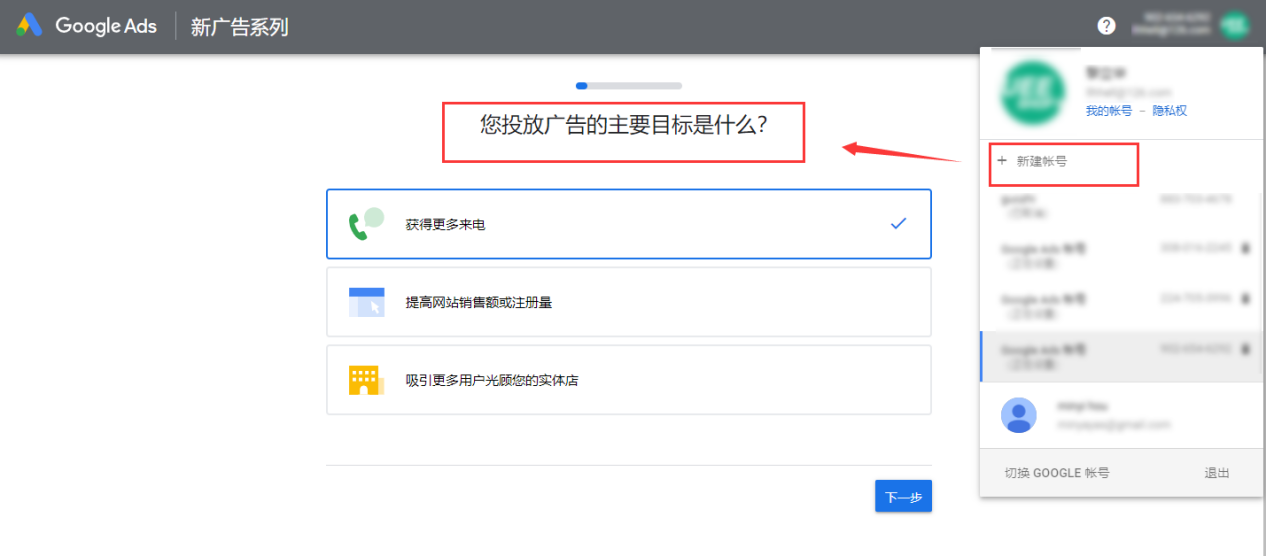Image resolution: width=1266 pixels, height=556 pixels.
Task: Select the 获得更多来电 goal option
Action: tap(628, 224)
